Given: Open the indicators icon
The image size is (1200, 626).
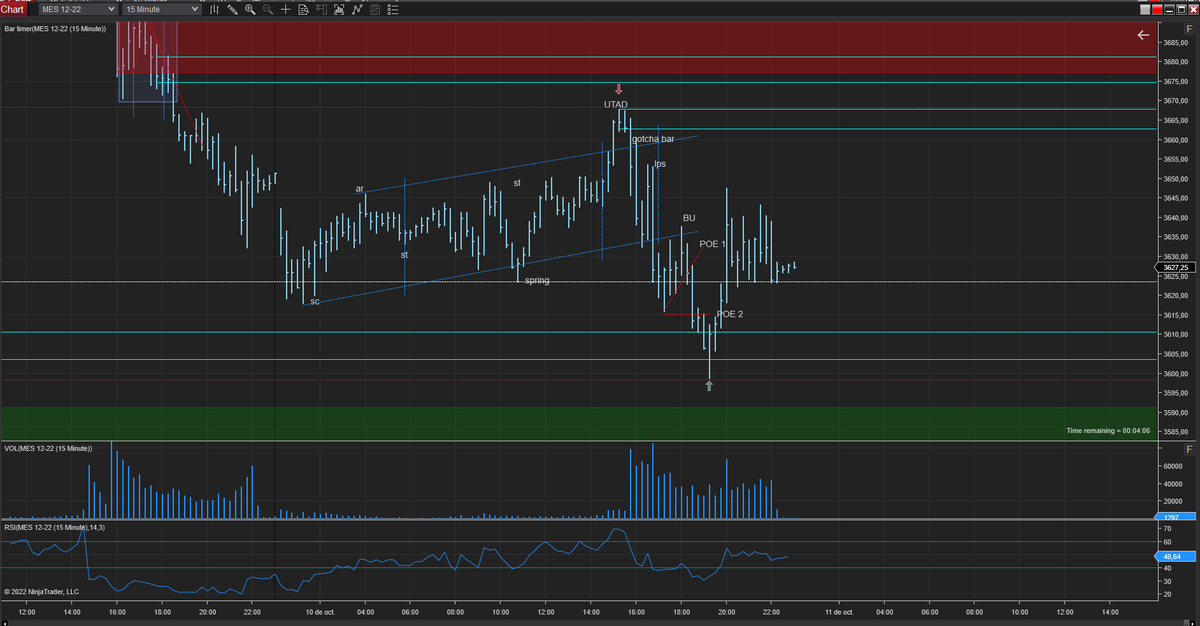Looking at the screenshot, I should click(339, 9).
